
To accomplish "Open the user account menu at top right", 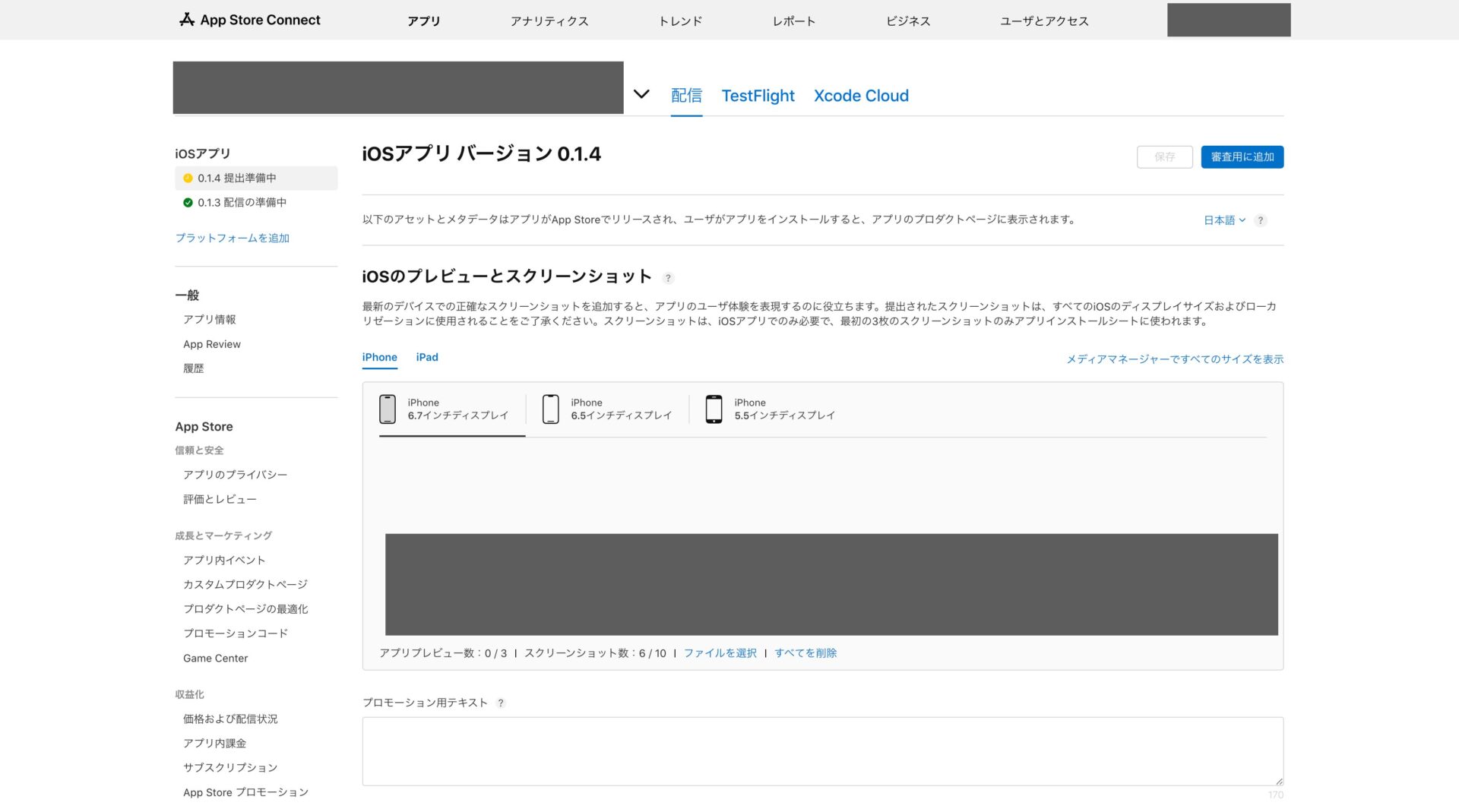I will (x=1229, y=21).
